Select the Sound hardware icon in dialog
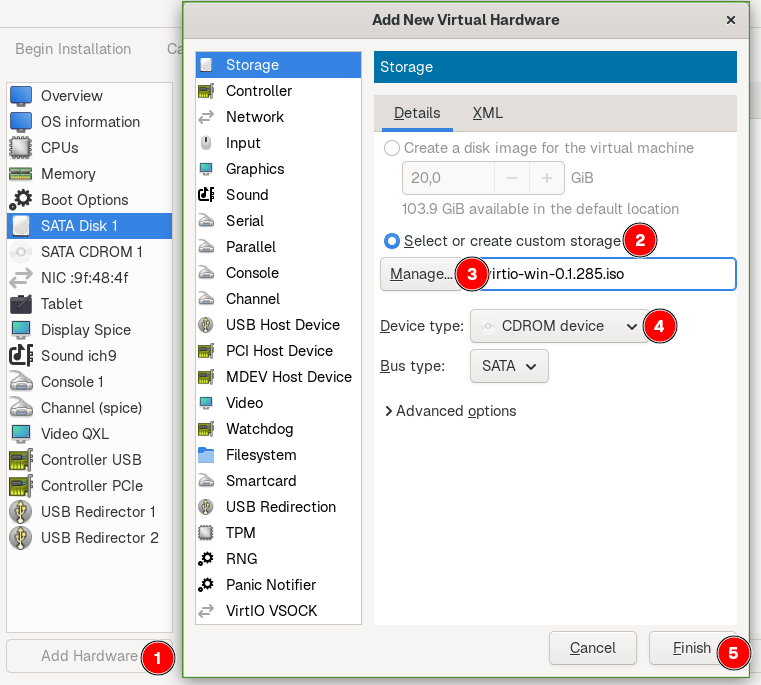 pos(206,195)
